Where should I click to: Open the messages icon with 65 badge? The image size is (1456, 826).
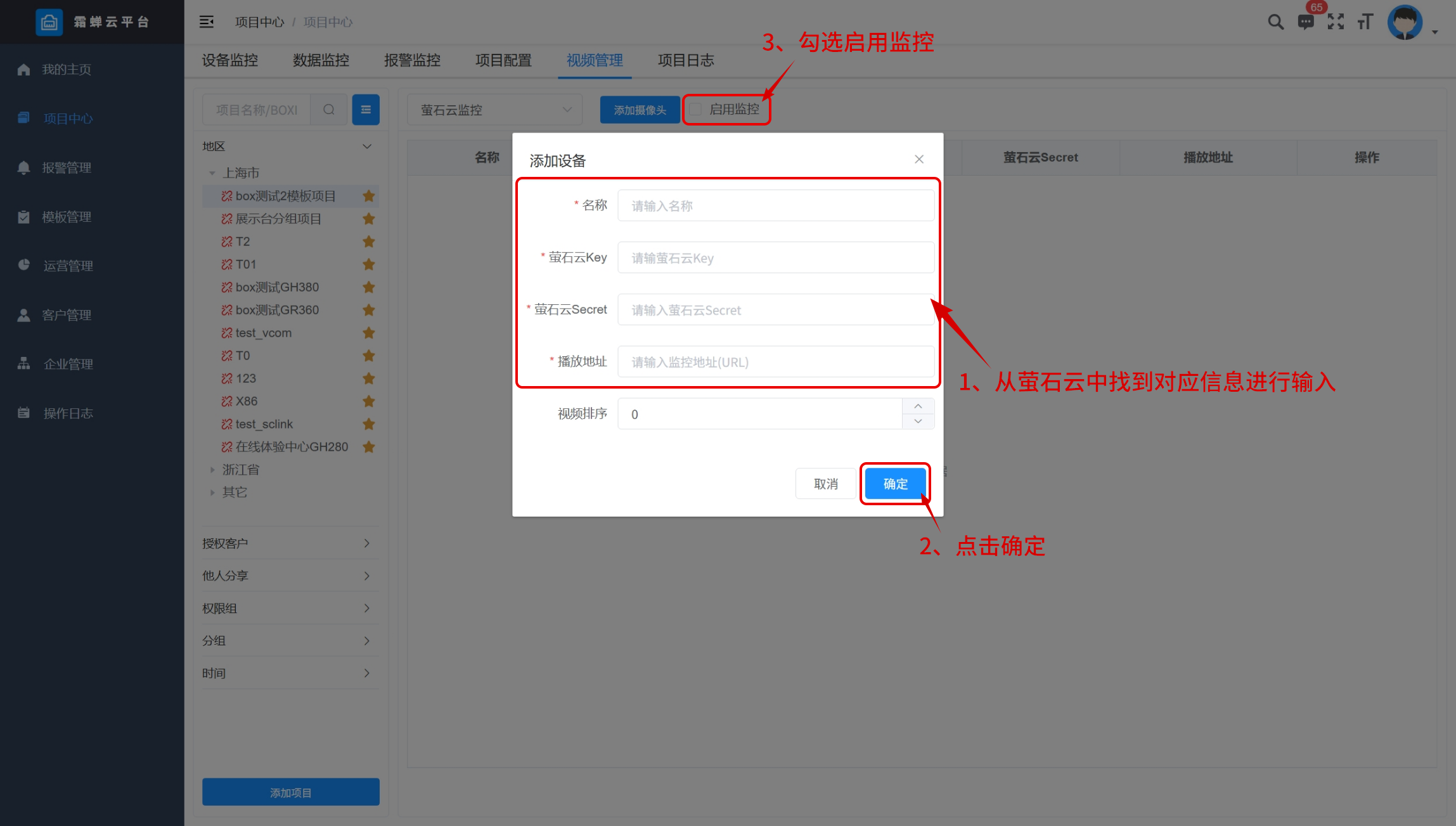[x=1306, y=22]
